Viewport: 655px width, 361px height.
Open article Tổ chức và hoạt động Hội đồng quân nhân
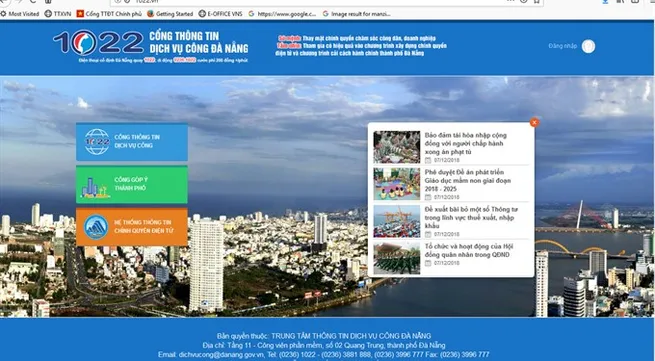469,250
